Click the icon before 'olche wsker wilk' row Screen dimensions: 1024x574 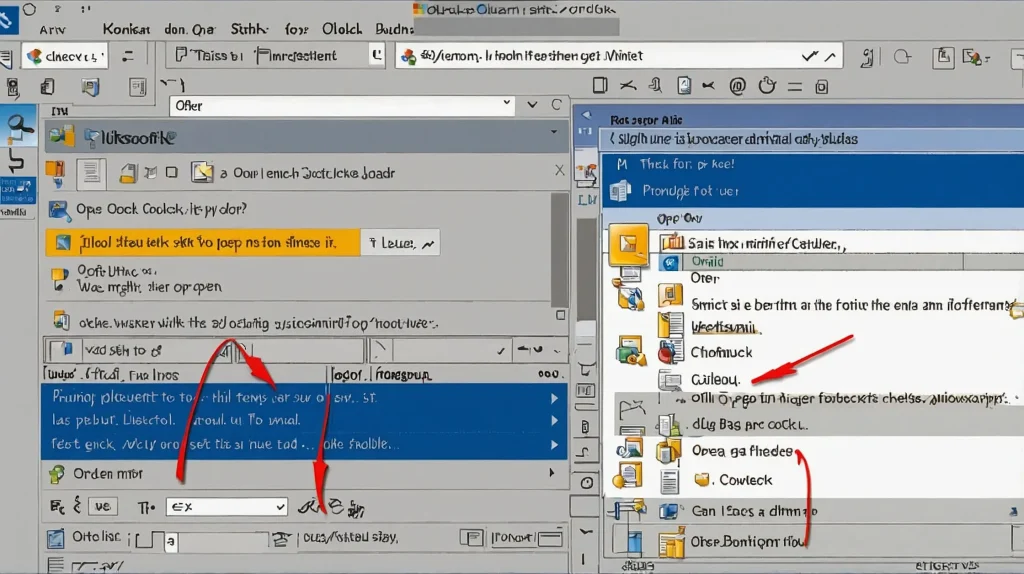[x=61, y=321]
